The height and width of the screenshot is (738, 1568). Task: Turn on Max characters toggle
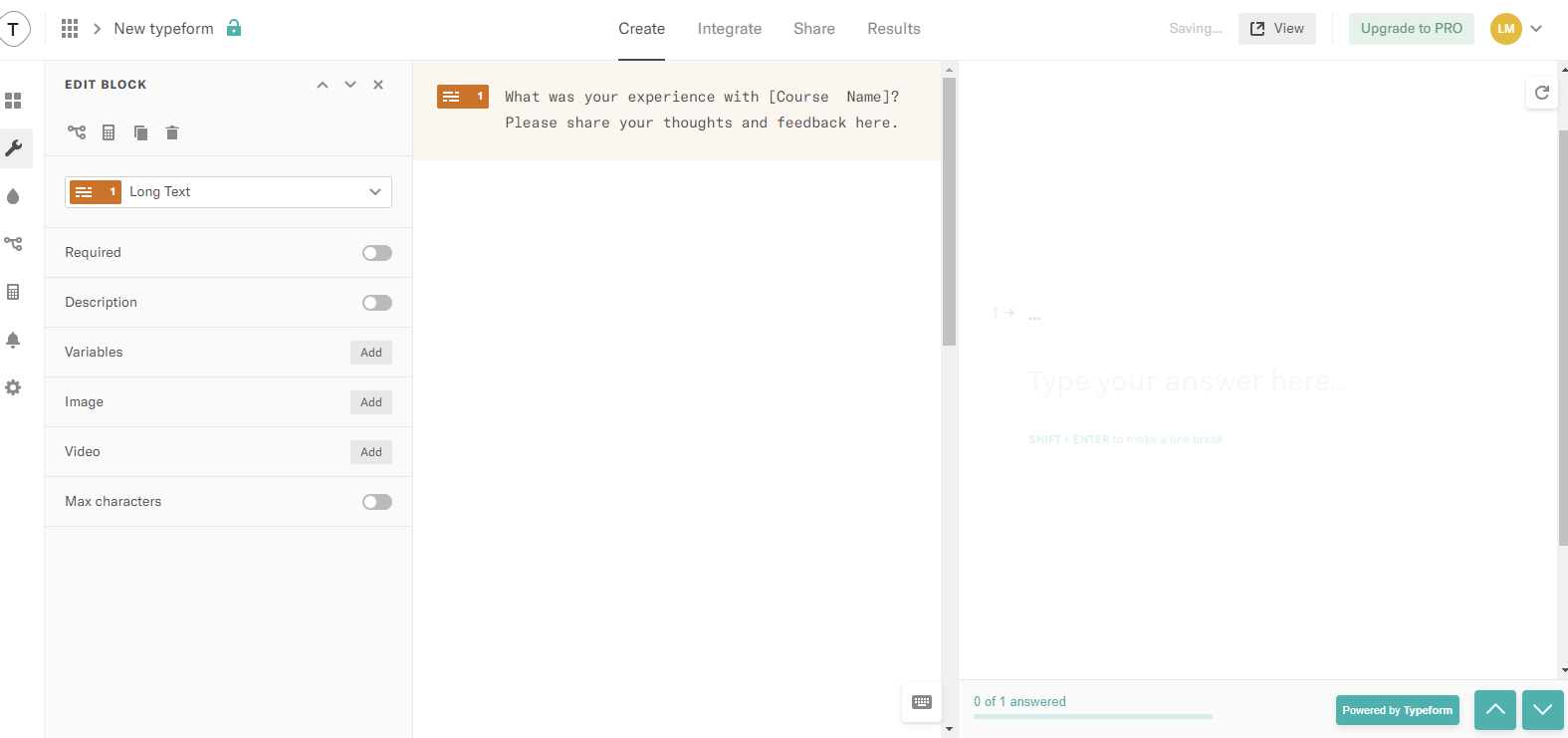click(377, 502)
